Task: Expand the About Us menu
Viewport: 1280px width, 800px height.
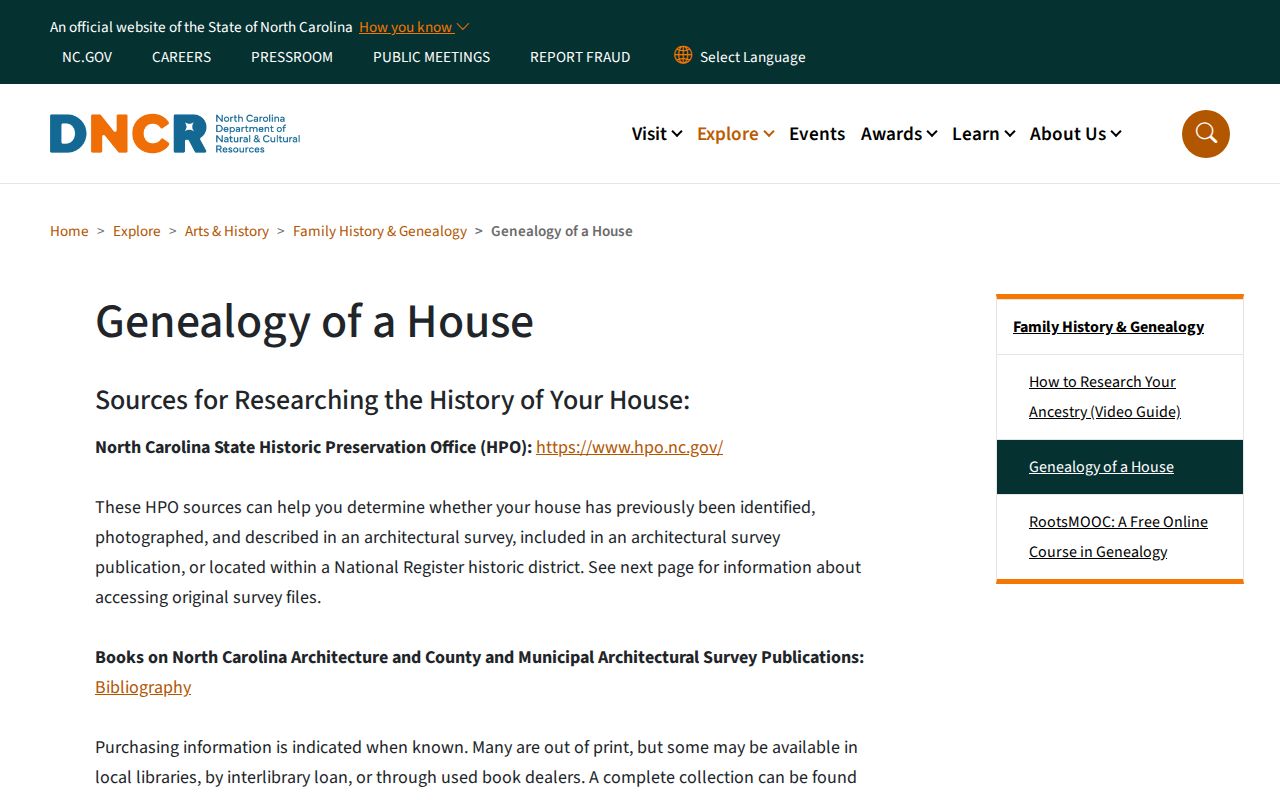Action: (1076, 134)
